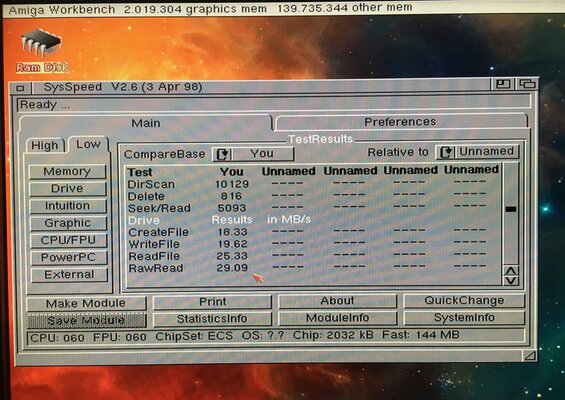Image resolution: width=565 pixels, height=400 pixels.
Task: Open StatisticsInfo
Action: (x=212, y=319)
